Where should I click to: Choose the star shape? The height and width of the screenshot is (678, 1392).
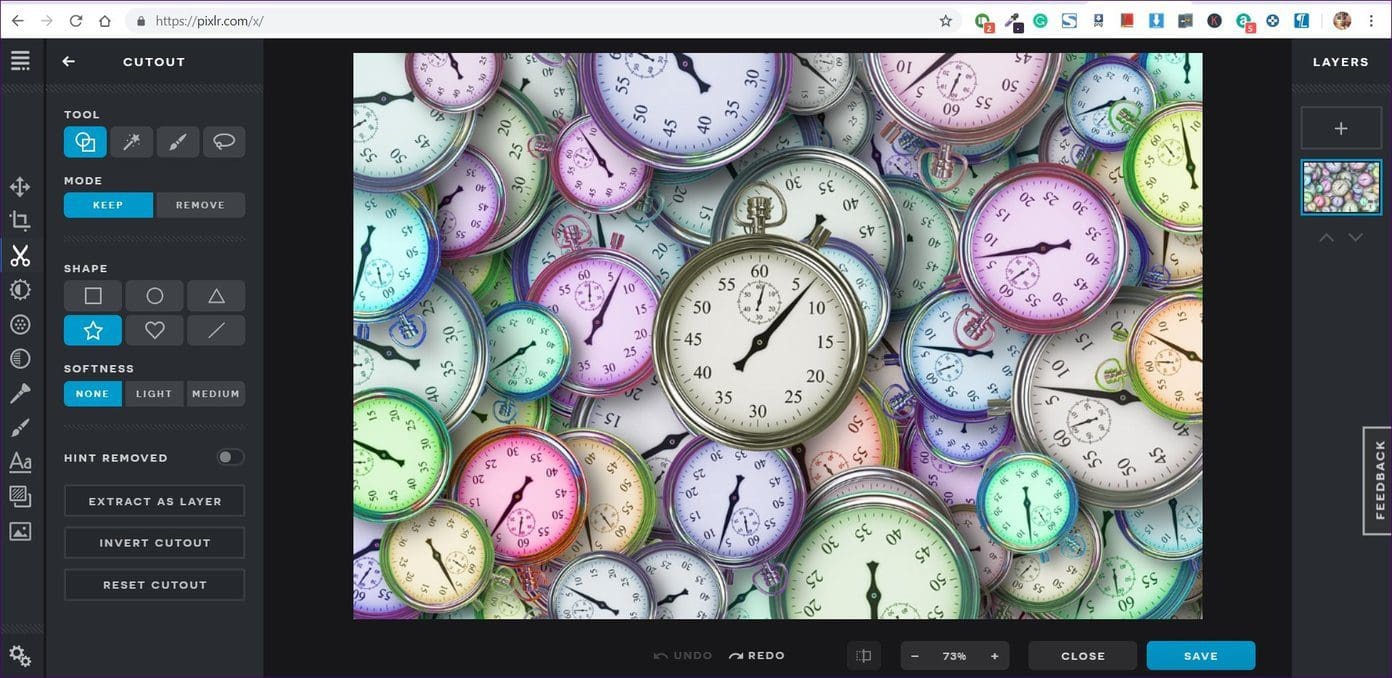93,330
